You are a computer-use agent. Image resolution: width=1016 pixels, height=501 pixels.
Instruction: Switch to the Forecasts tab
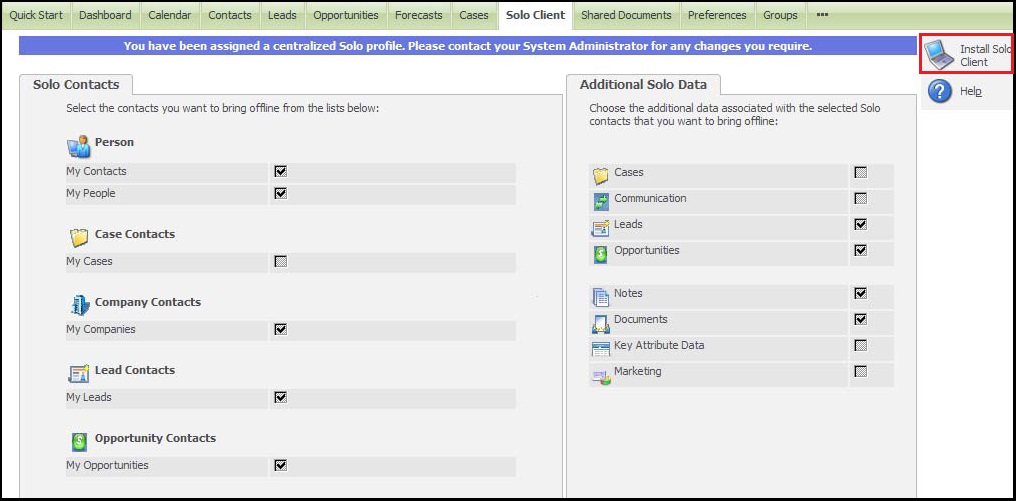coord(419,15)
